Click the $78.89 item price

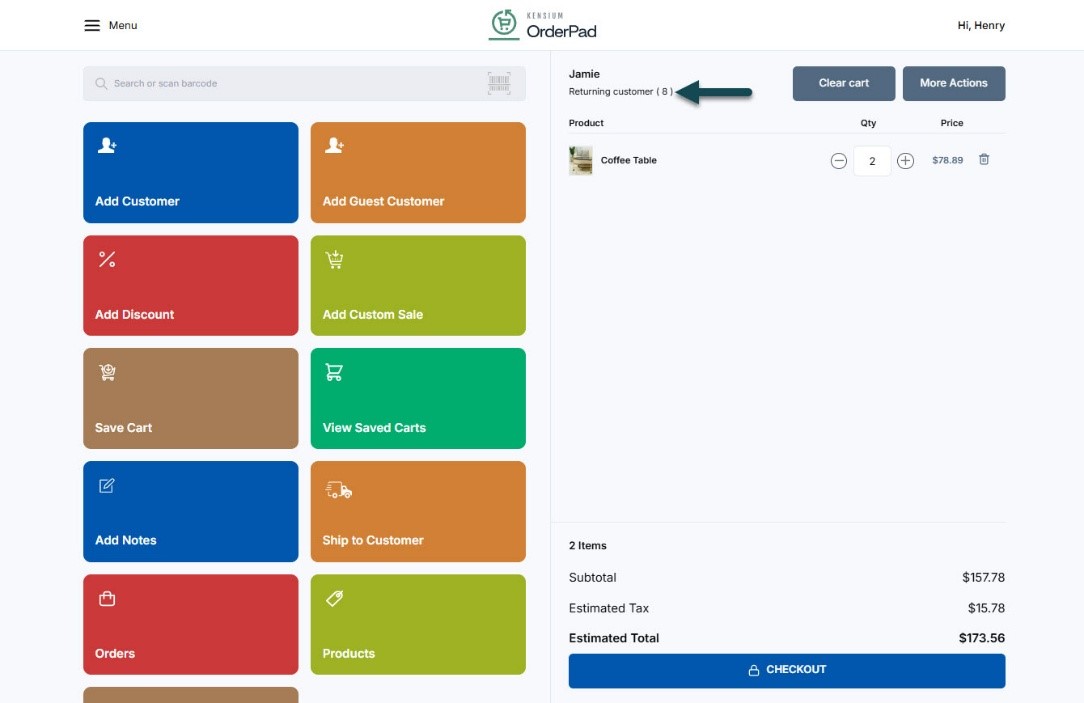coord(947,160)
